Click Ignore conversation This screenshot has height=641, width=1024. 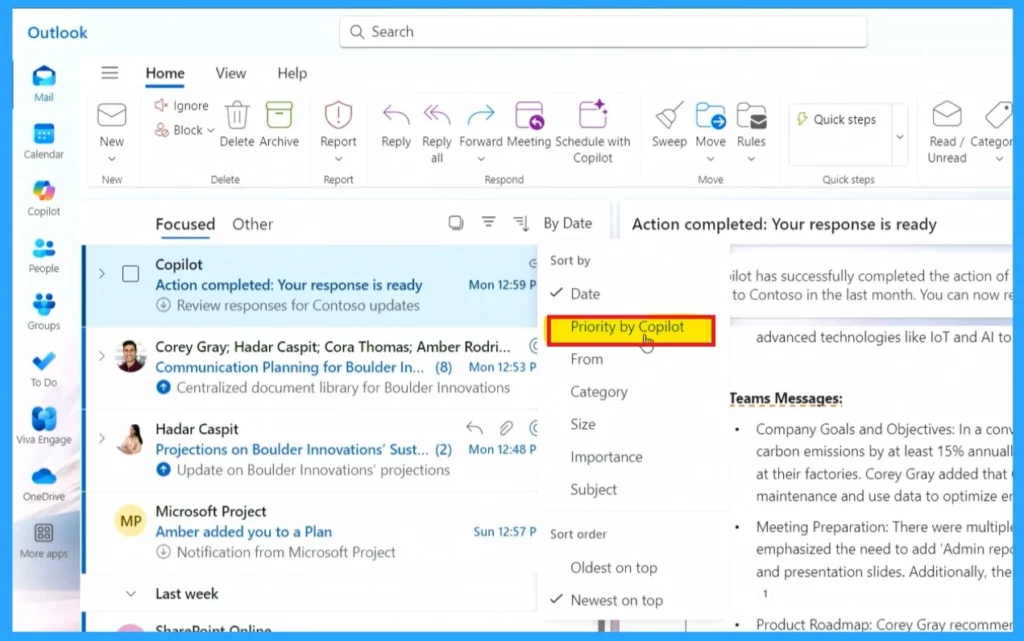coord(182,105)
